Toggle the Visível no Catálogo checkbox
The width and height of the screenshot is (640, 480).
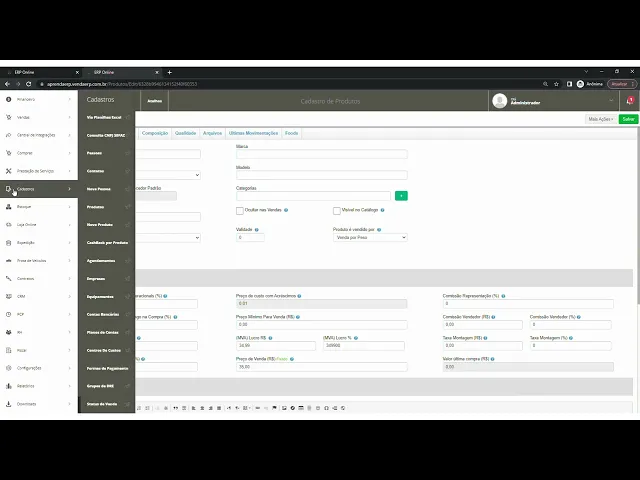[x=337, y=211]
